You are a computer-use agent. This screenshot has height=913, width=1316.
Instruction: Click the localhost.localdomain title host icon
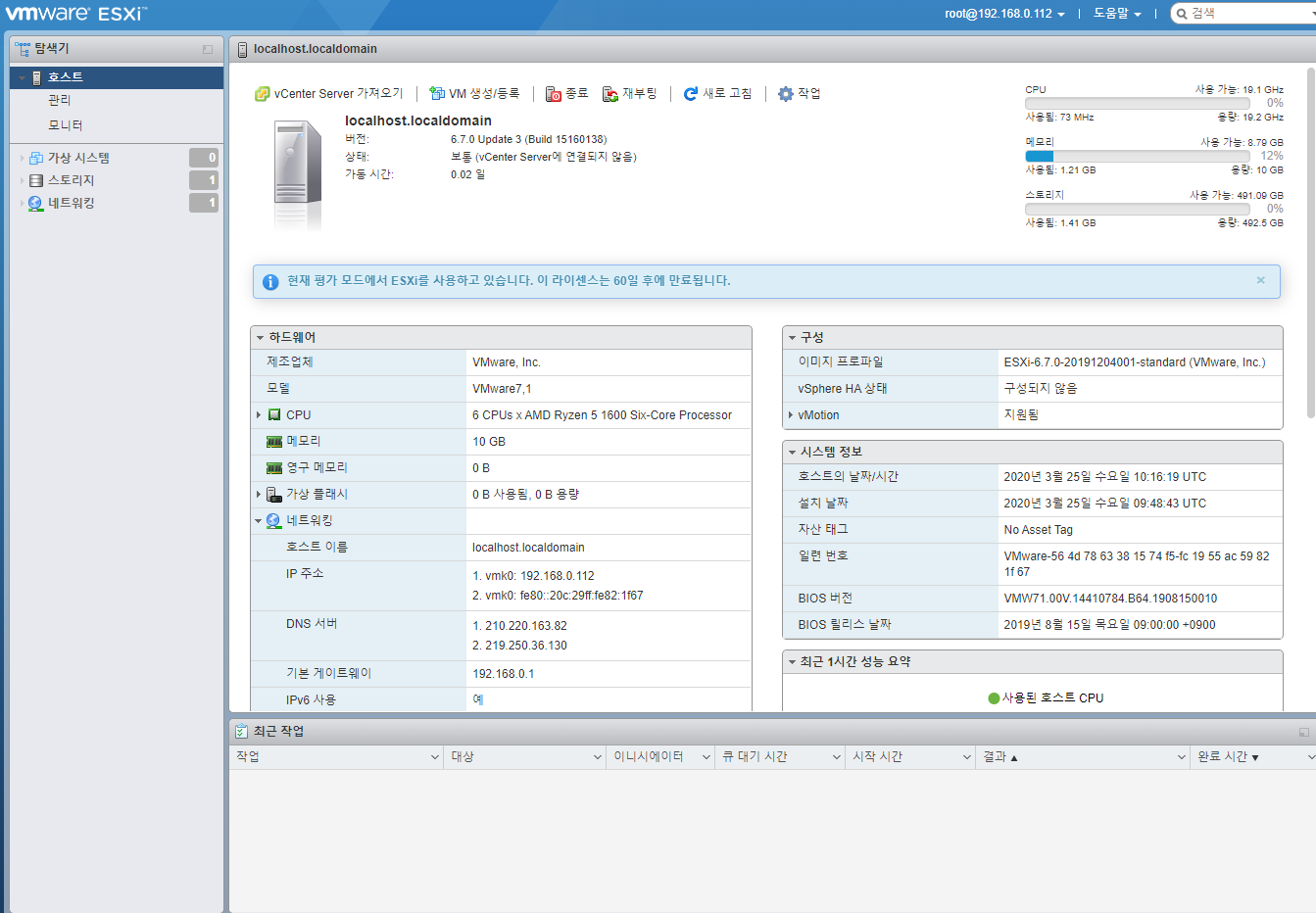pos(242,49)
